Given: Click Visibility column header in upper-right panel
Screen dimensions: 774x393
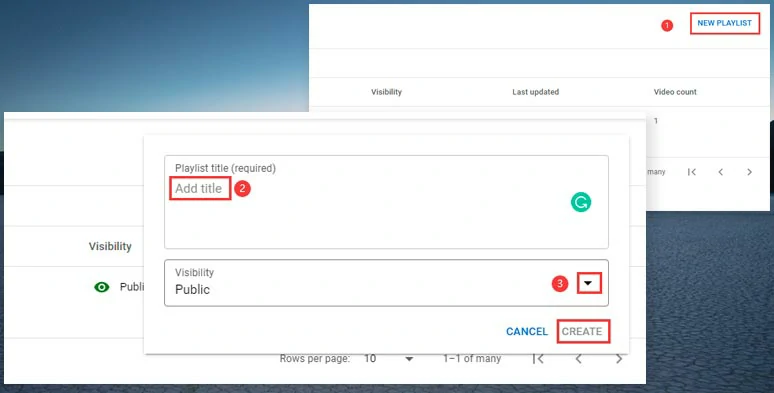Looking at the screenshot, I should 387,92.
